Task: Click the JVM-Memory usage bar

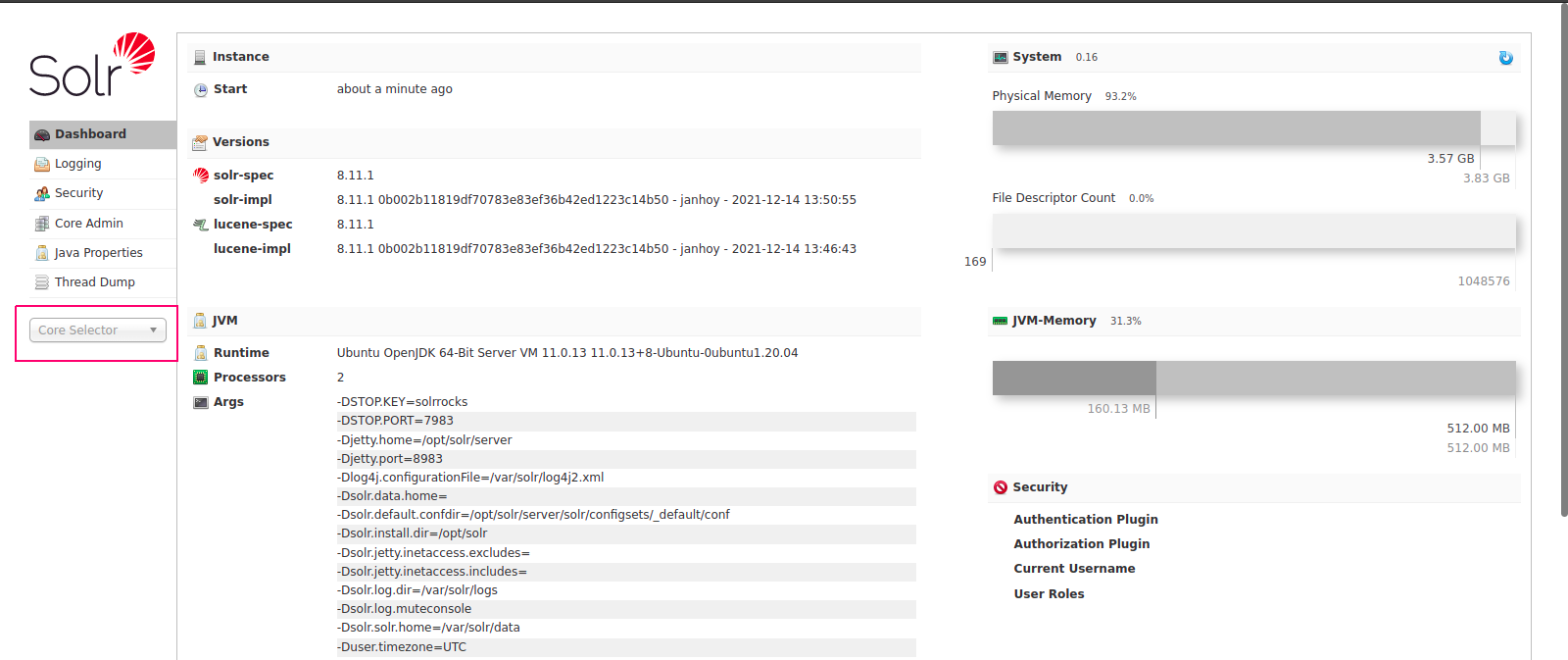Action: point(1253,379)
